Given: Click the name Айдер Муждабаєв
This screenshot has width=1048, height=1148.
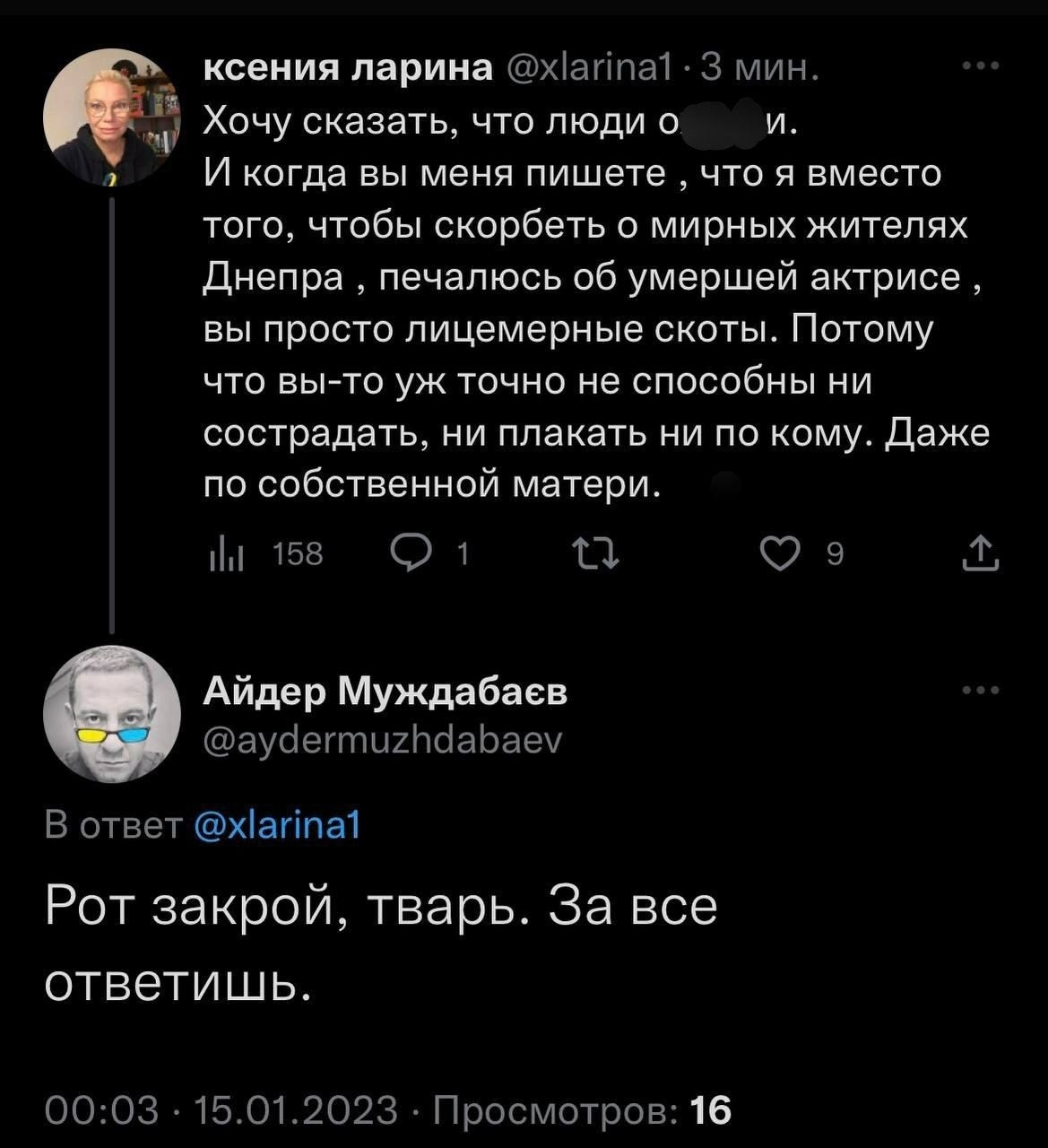Looking at the screenshot, I should click(385, 691).
